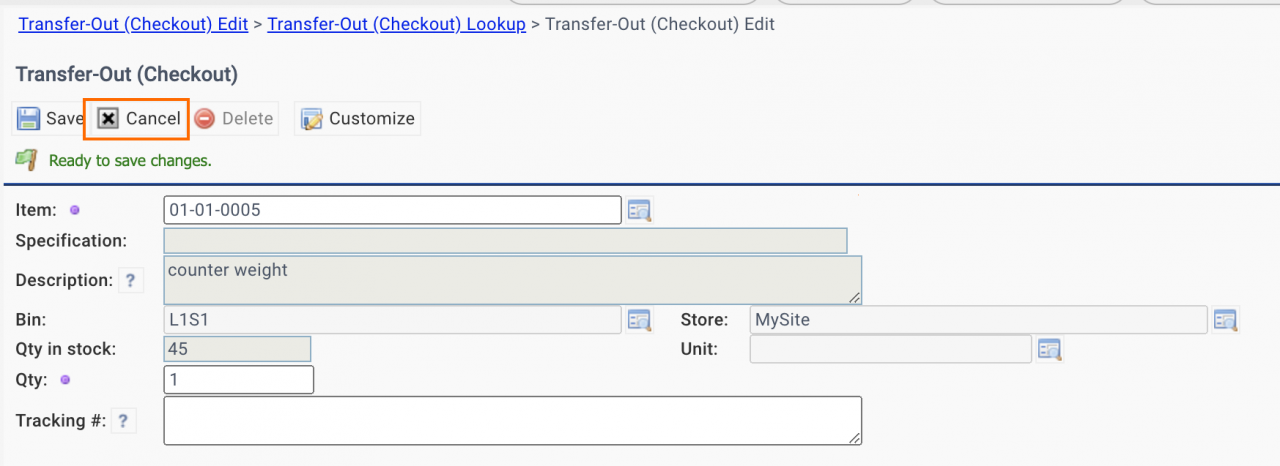Screen dimensions: 1280x466
Task: Open the Unit lookup icon
Action: pos(1049,349)
